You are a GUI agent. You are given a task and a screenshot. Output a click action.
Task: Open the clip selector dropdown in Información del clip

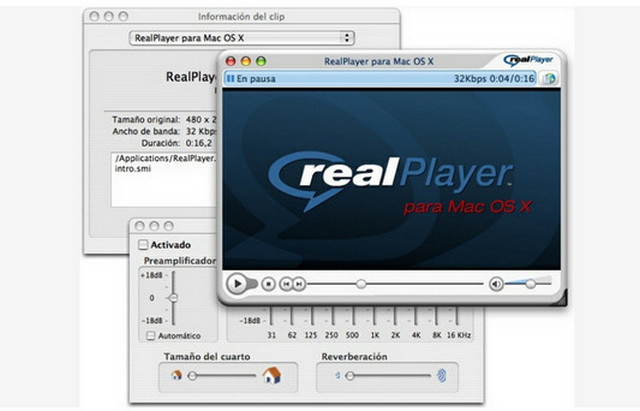pos(242,38)
